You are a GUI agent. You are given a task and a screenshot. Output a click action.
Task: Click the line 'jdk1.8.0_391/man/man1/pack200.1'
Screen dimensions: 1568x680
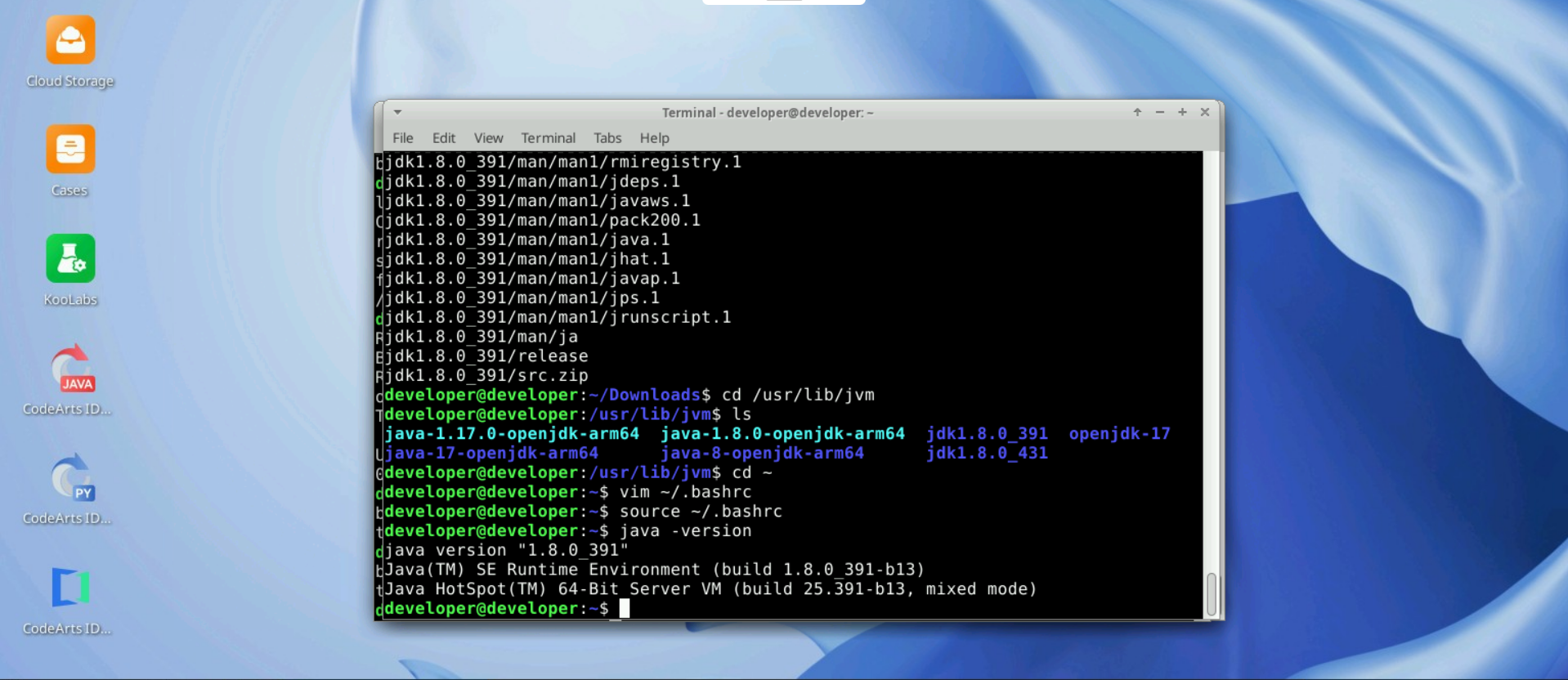[543, 220]
